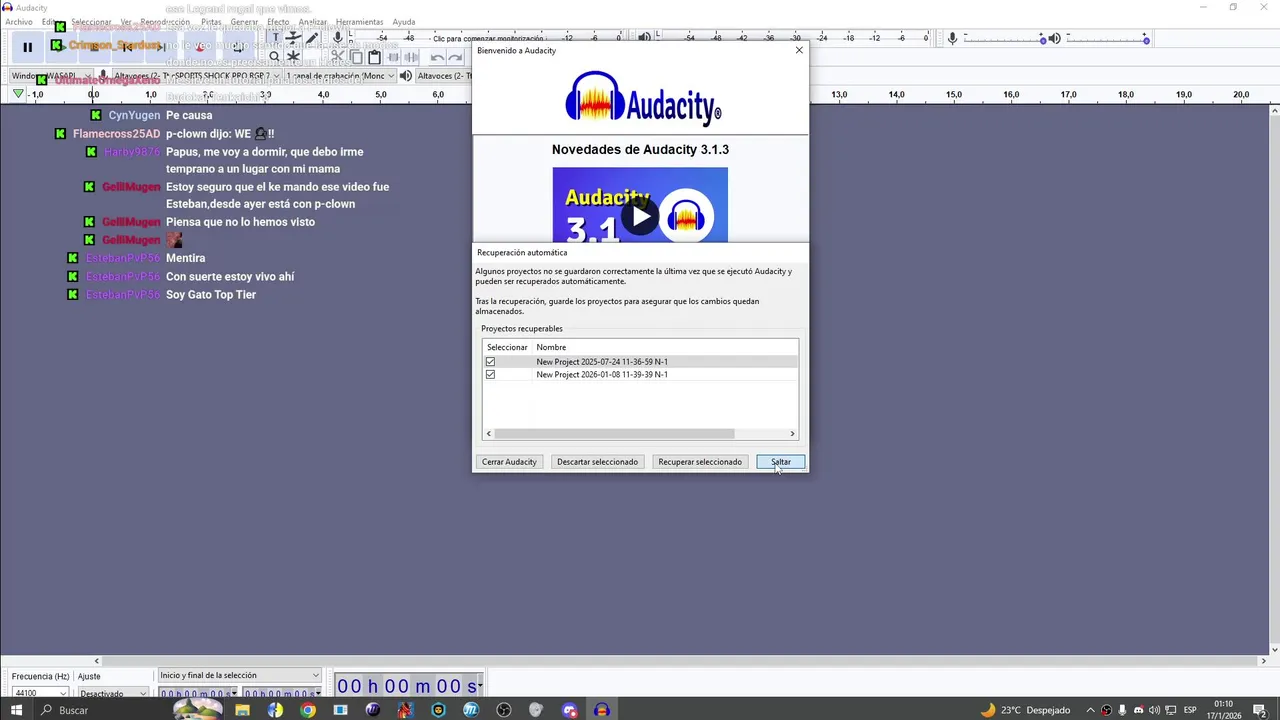Click the green timeline quick-play triangle

coord(18,94)
